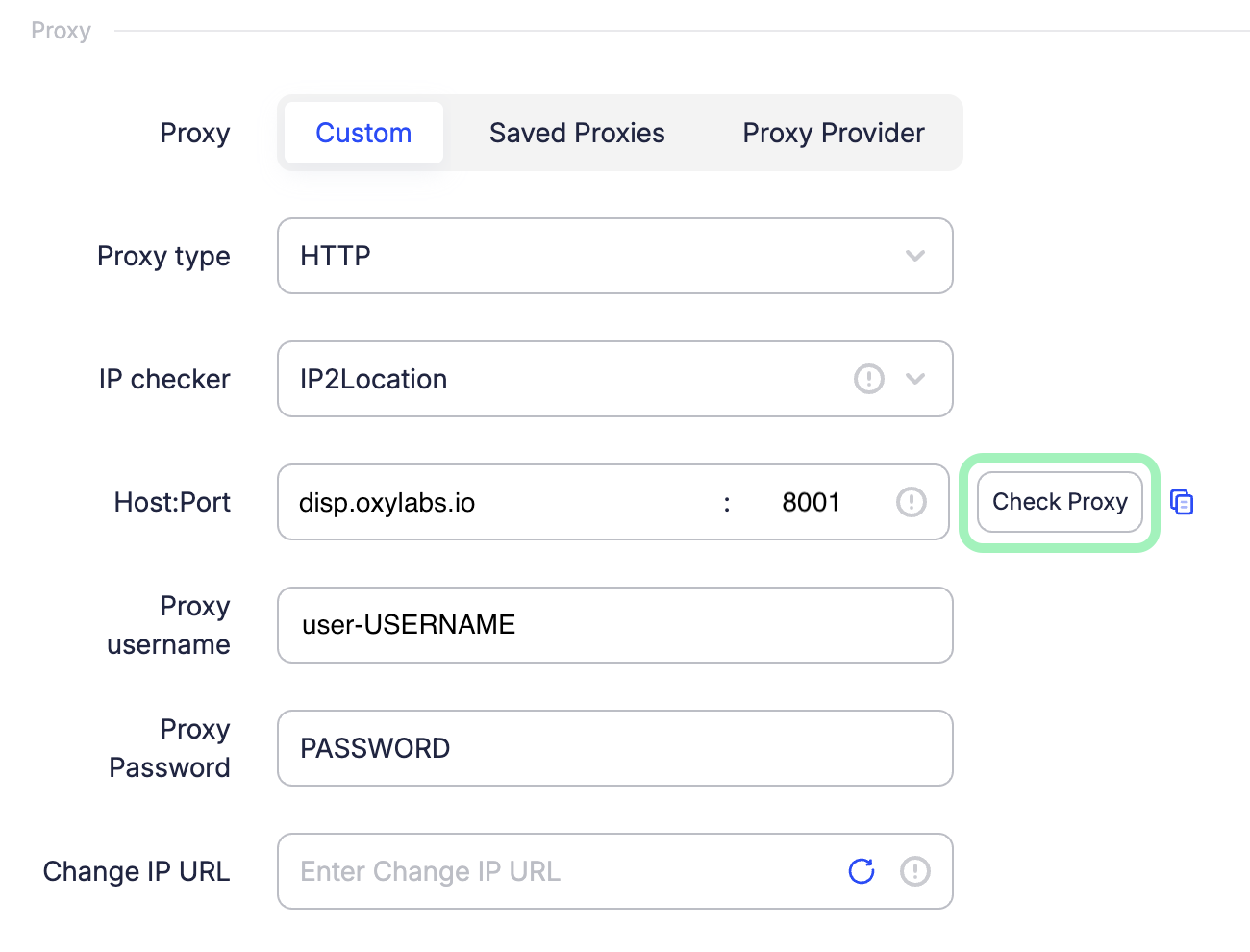Focus the Proxy username field
1250x952 pixels.
pyautogui.click(x=615, y=625)
